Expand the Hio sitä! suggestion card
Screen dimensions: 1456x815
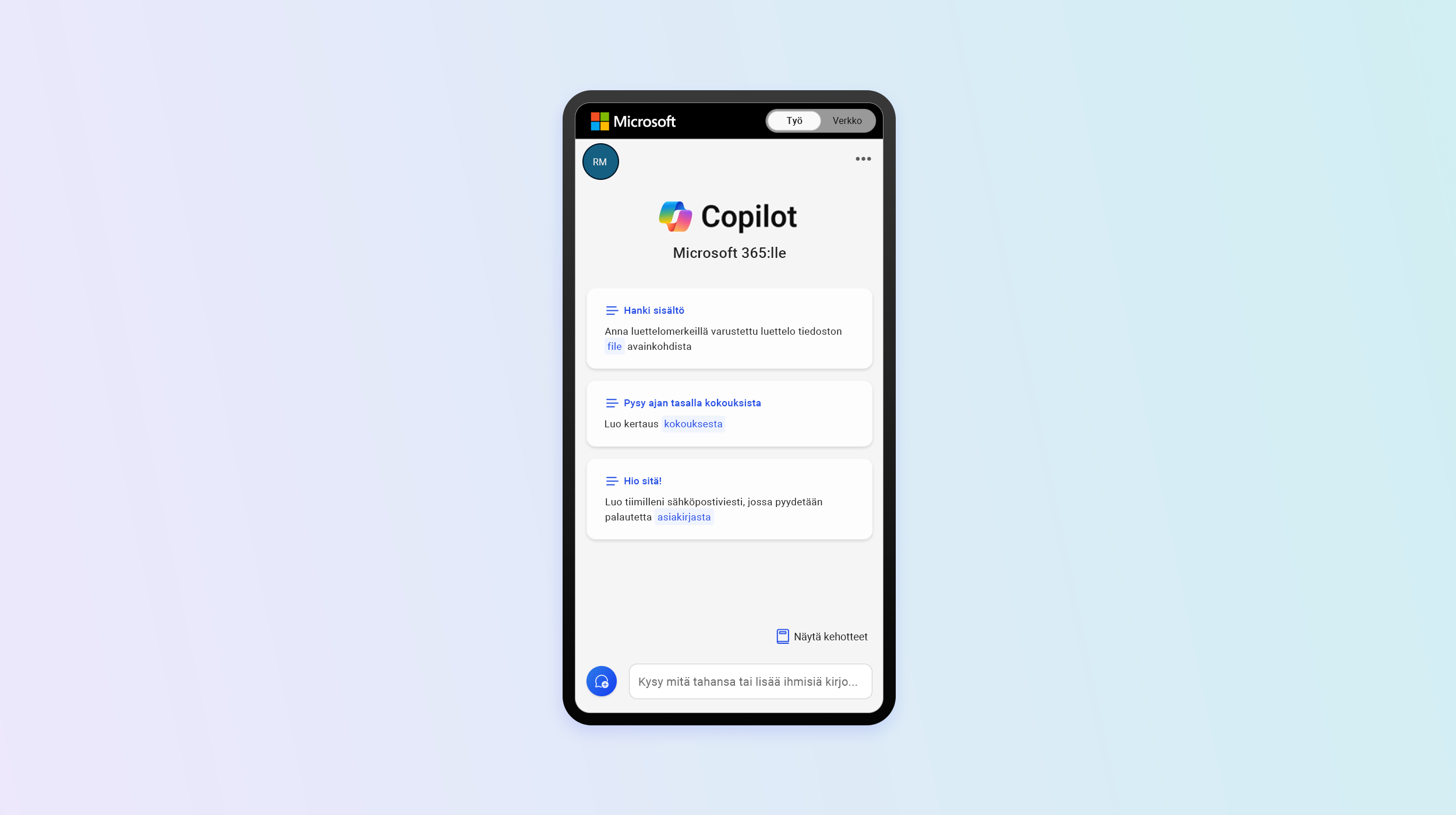click(728, 499)
